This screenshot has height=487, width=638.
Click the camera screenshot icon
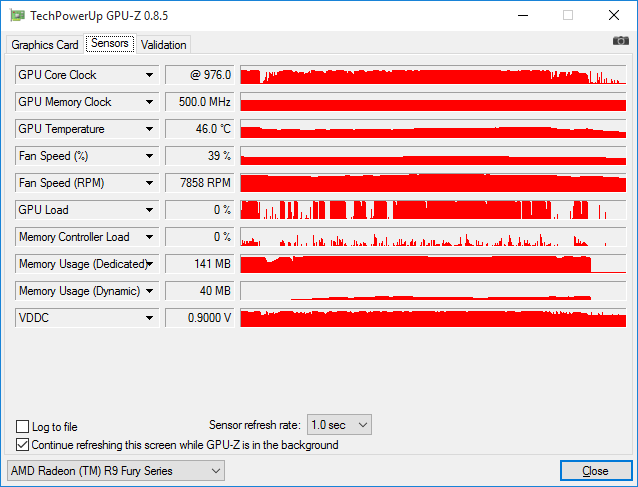coord(621,41)
